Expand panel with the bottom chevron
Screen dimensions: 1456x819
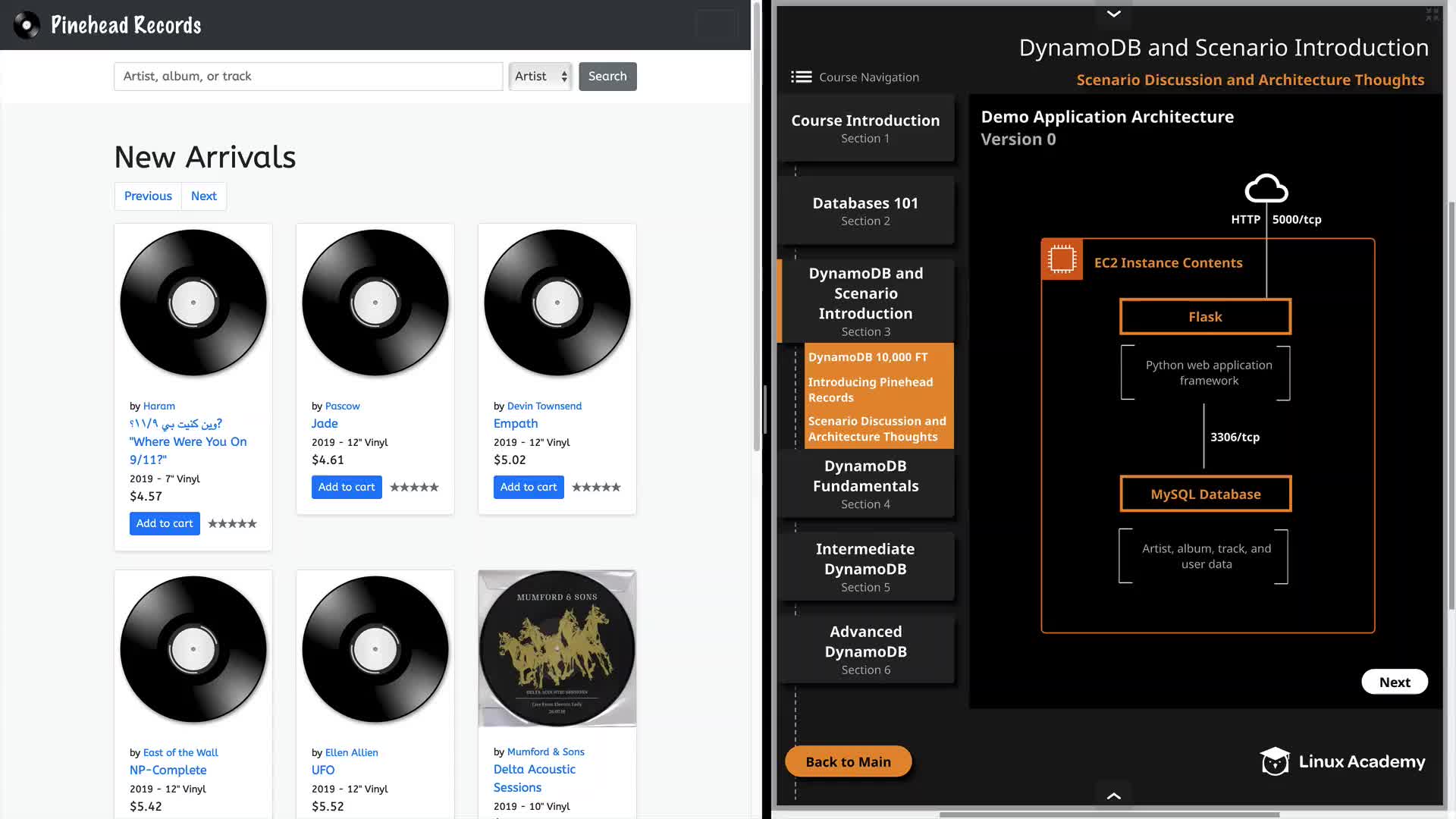pyautogui.click(x=1113, y=795)
